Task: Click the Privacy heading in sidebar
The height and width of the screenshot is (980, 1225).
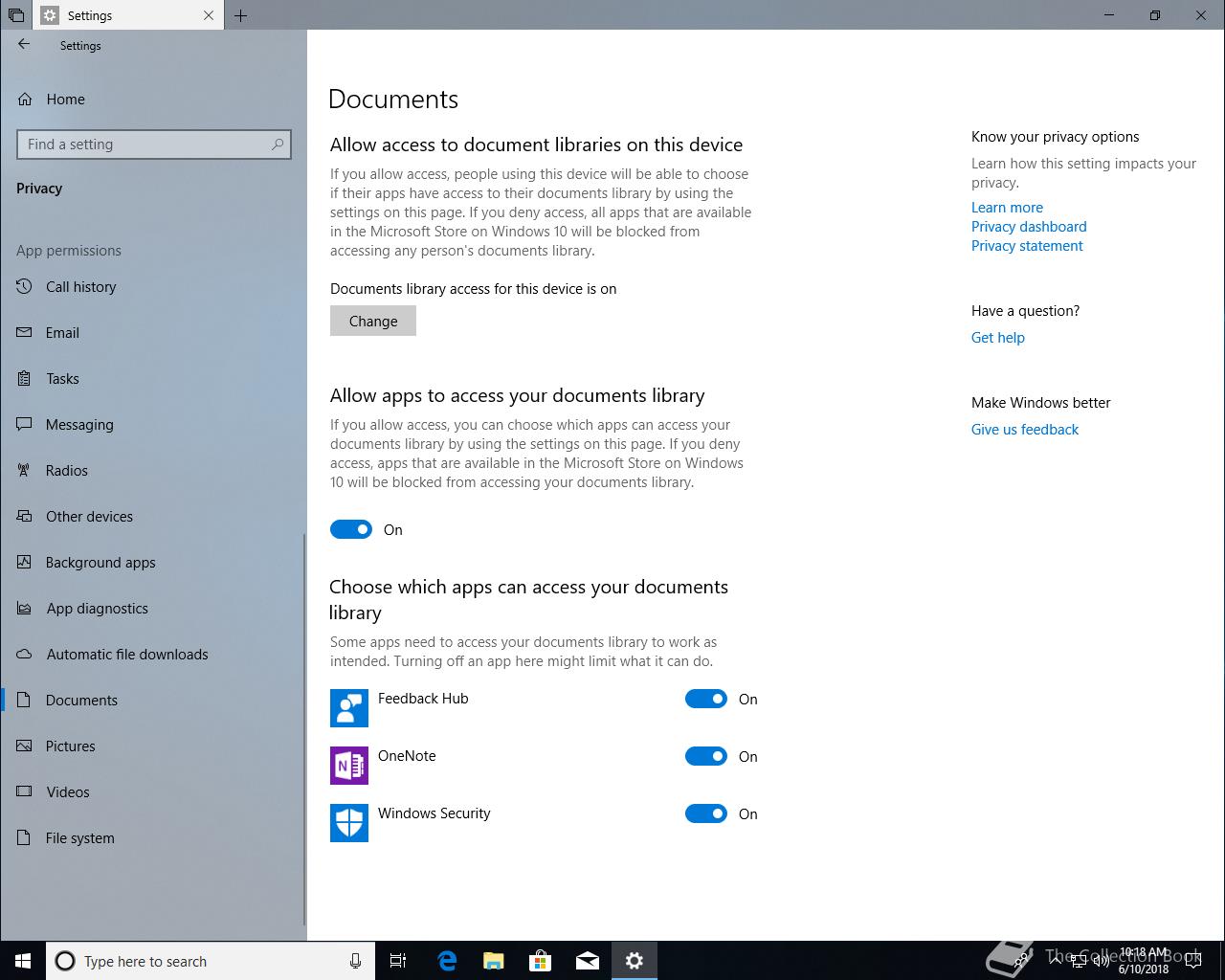Action: click(39, 188)
